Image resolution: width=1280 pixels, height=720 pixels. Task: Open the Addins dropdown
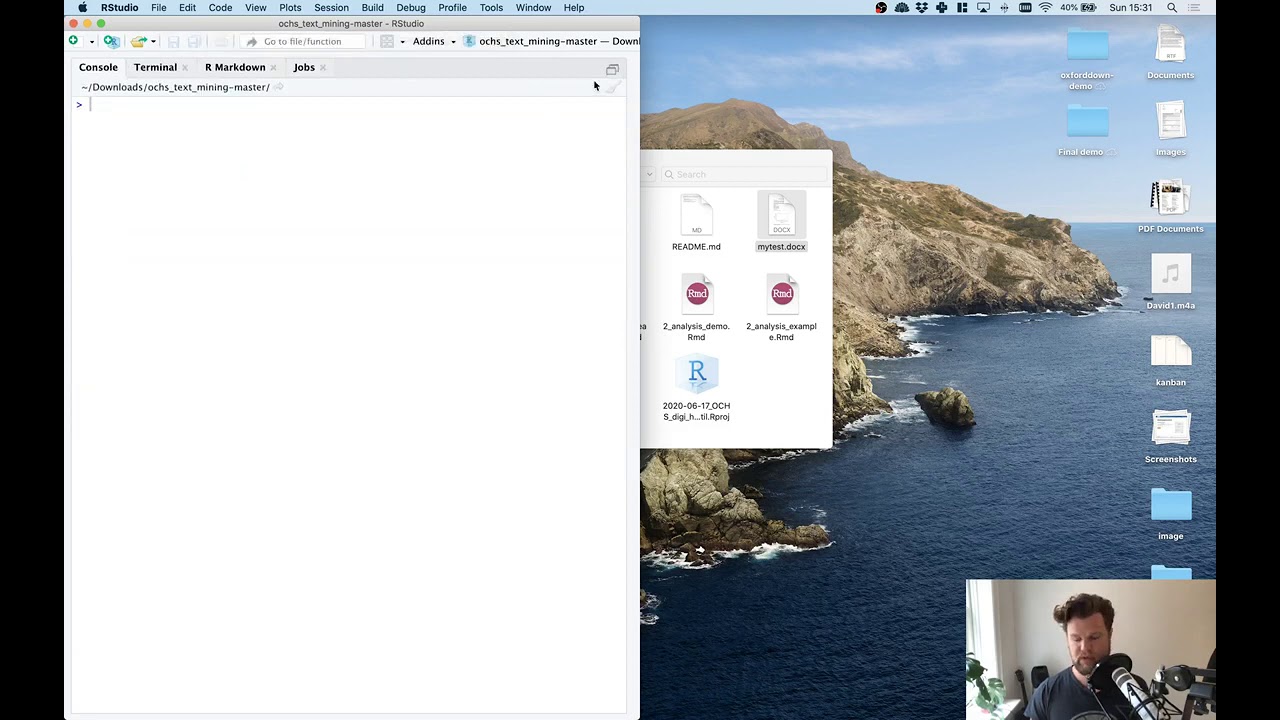[434, 41]
